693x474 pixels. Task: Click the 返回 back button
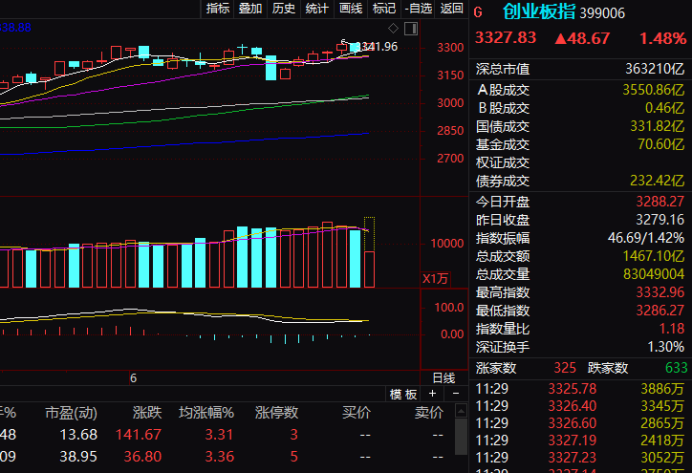point(452,8)
